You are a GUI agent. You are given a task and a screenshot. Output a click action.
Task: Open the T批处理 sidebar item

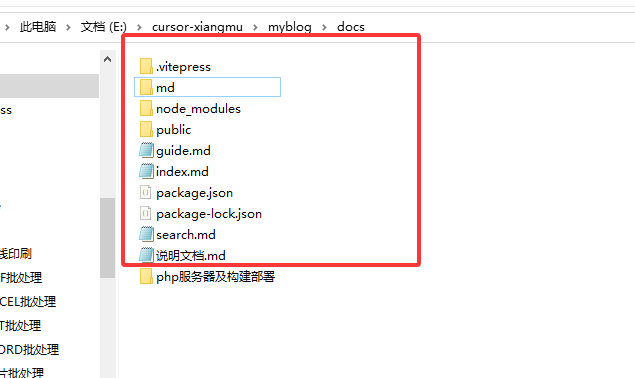[21, 326]
